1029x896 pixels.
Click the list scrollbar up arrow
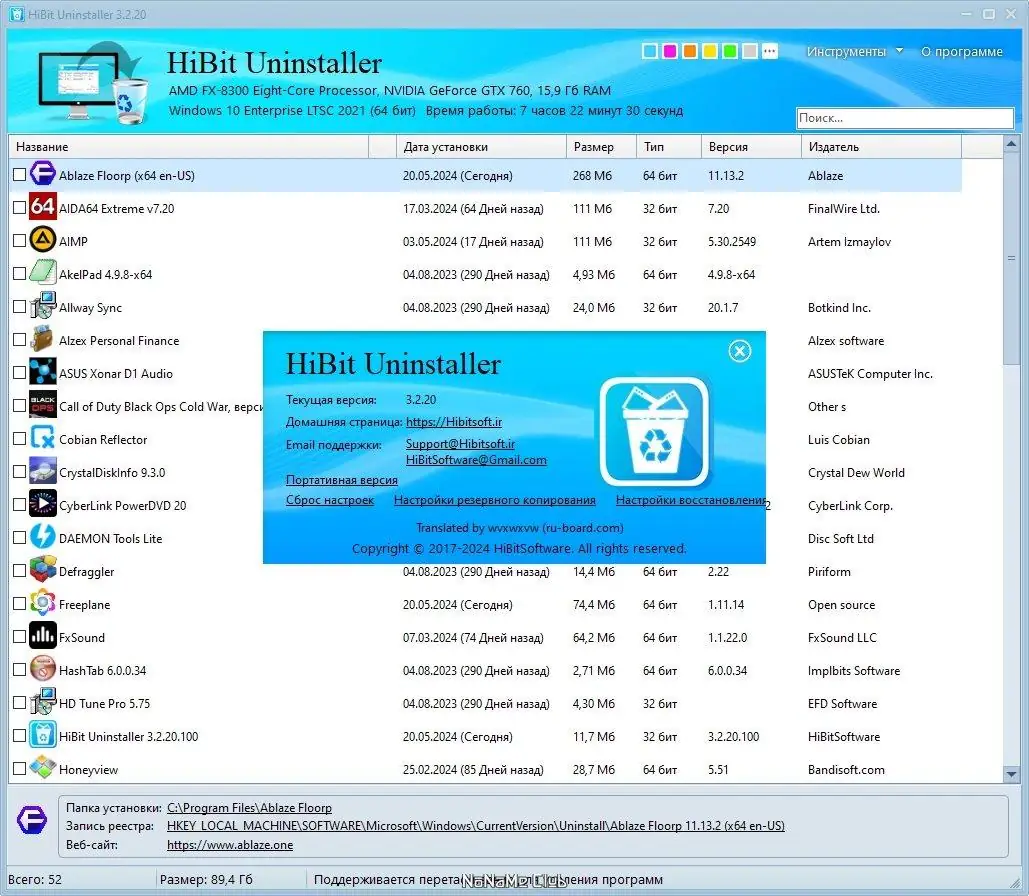(1011, 143)
